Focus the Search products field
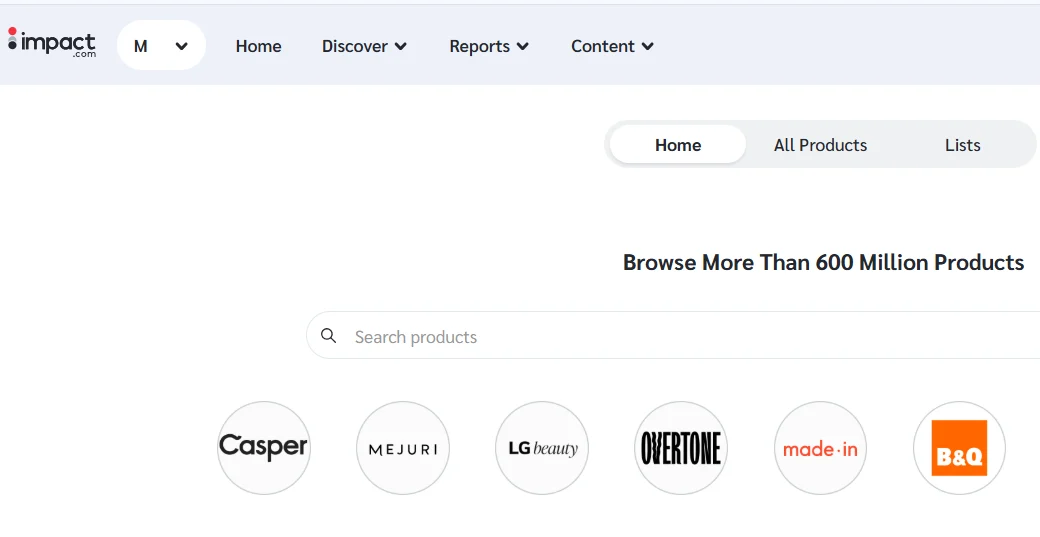The height and width of the screenshot is (537, 1040). 673,336
